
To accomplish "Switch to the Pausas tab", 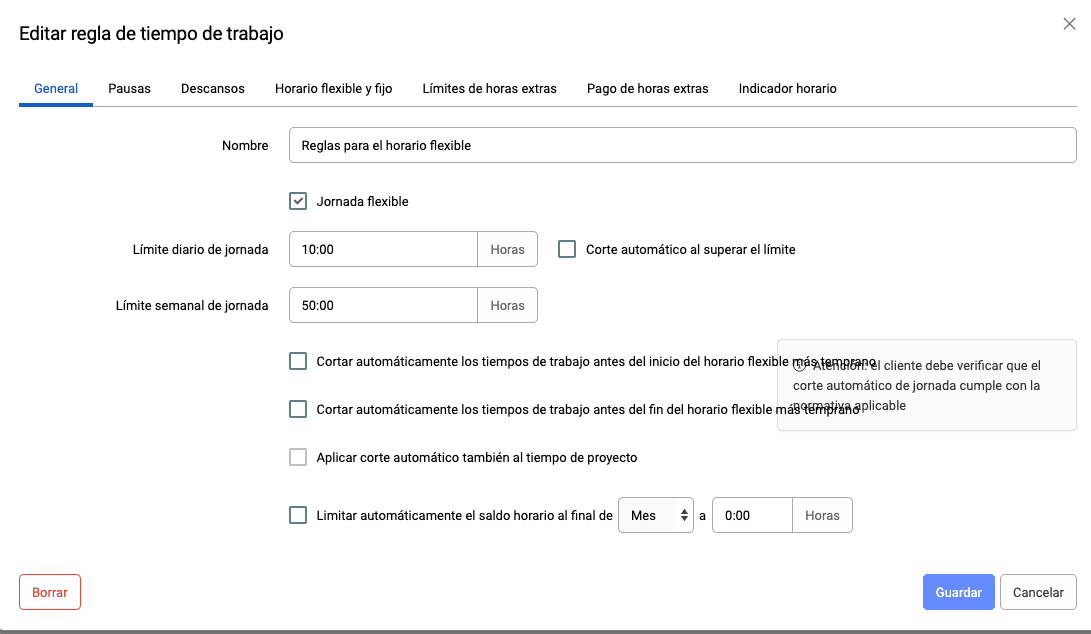I will point(129,88).
